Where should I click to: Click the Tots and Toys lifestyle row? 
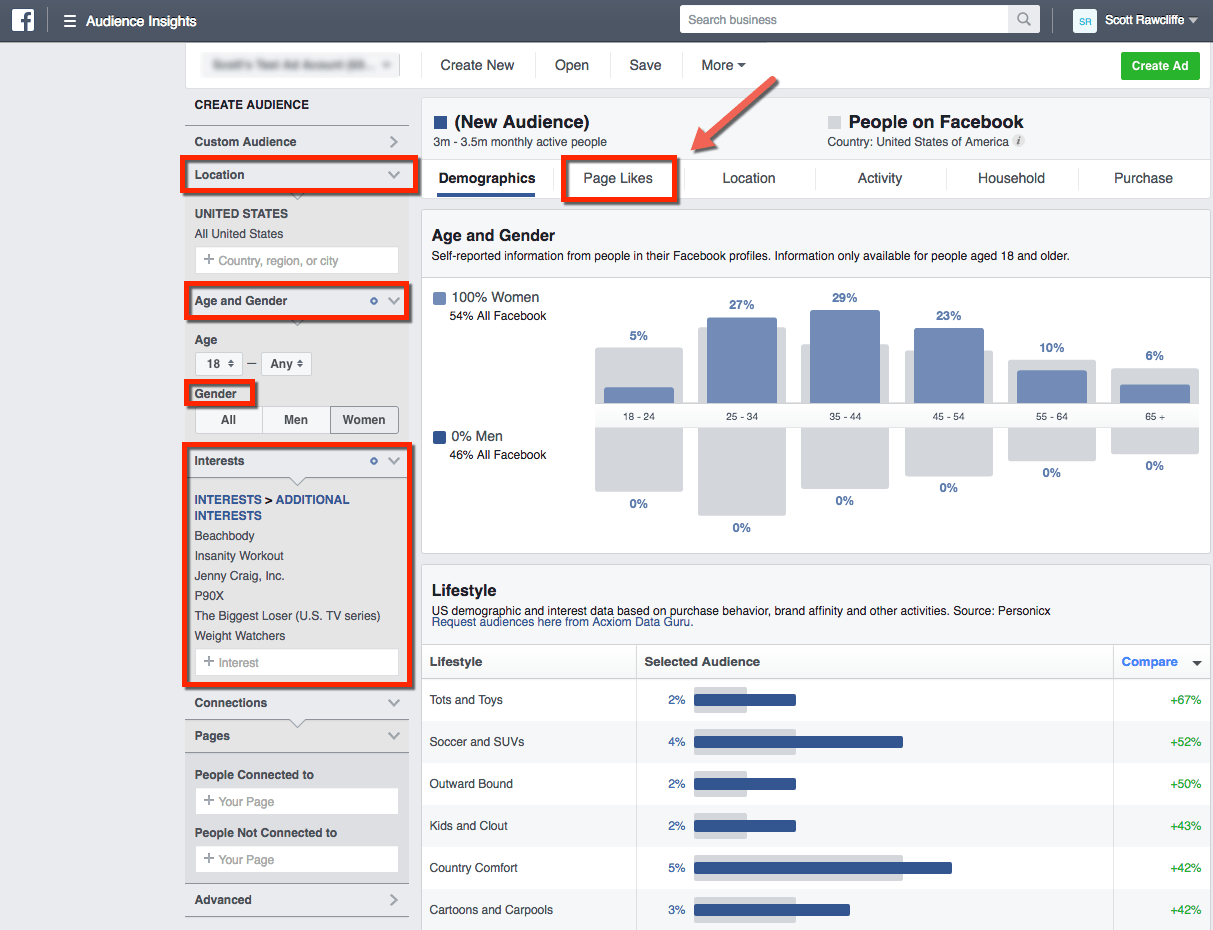pyautogui.click(x=816, y=700)
